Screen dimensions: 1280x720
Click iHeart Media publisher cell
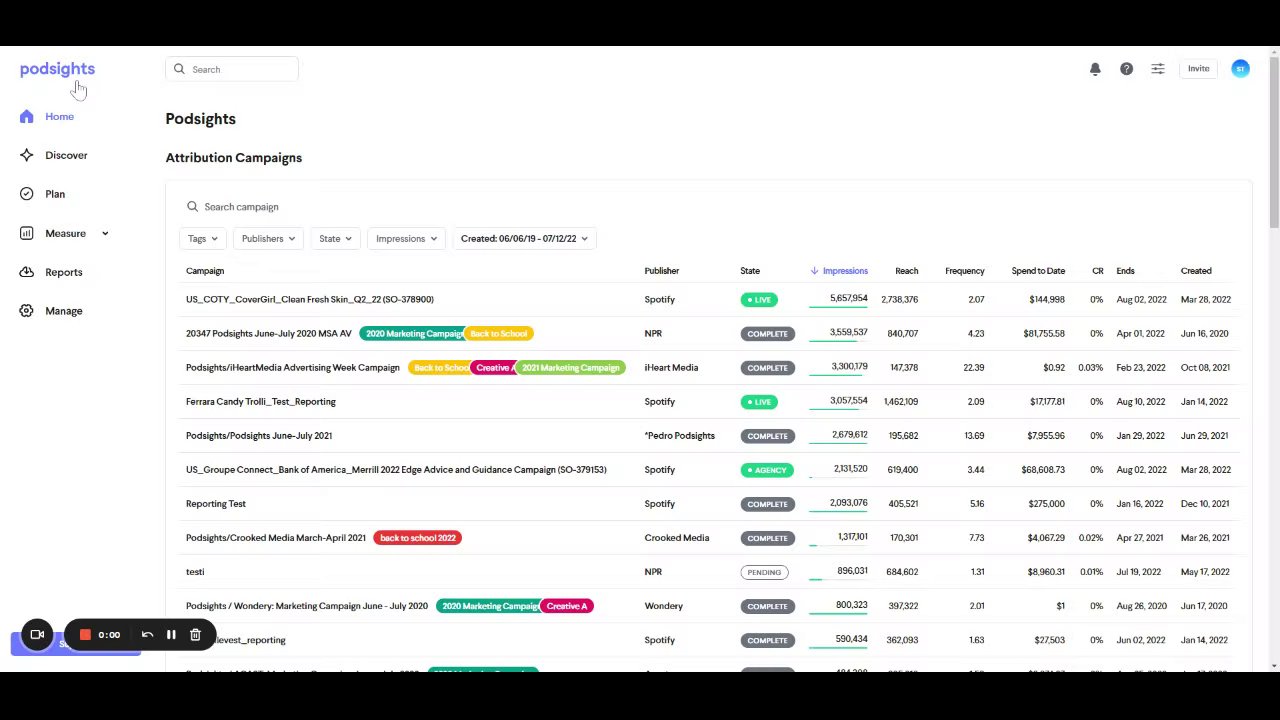672,368
